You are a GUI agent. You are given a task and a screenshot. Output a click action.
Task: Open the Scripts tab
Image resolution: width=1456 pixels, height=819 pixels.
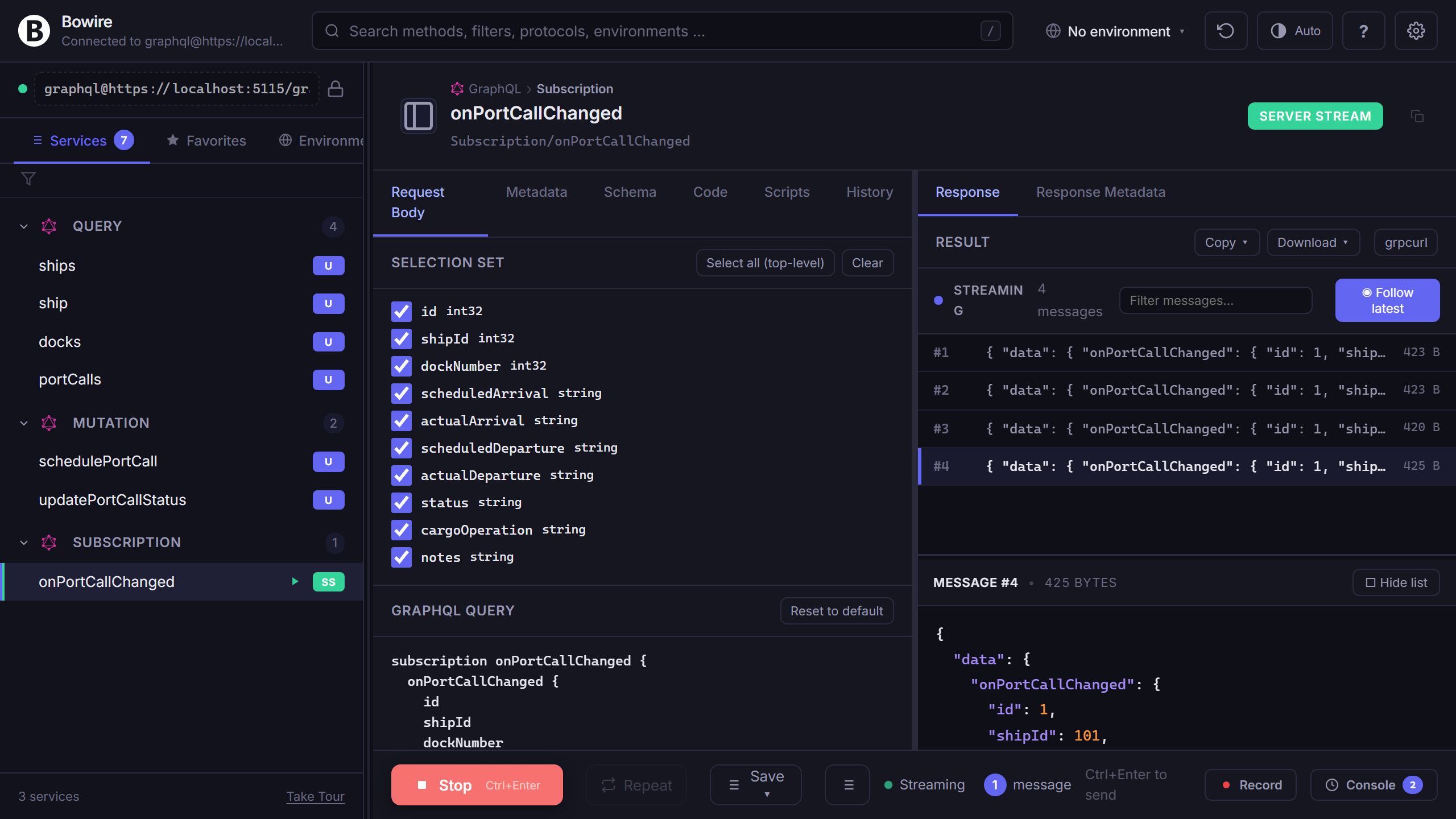787,192
